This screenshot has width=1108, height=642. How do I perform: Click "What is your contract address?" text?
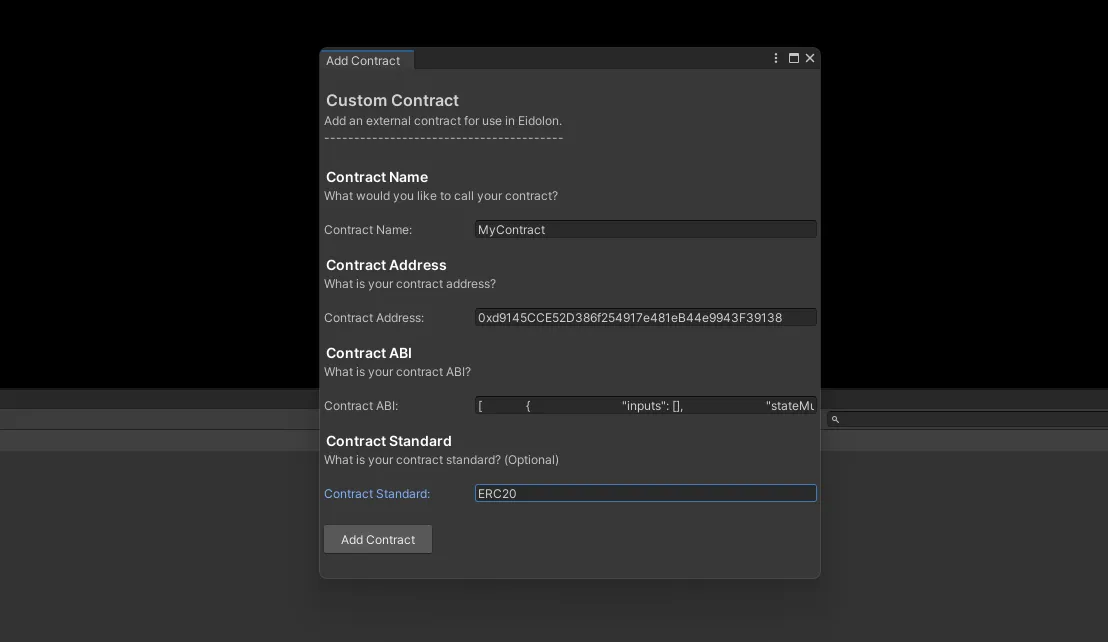(x=410, y=284)
